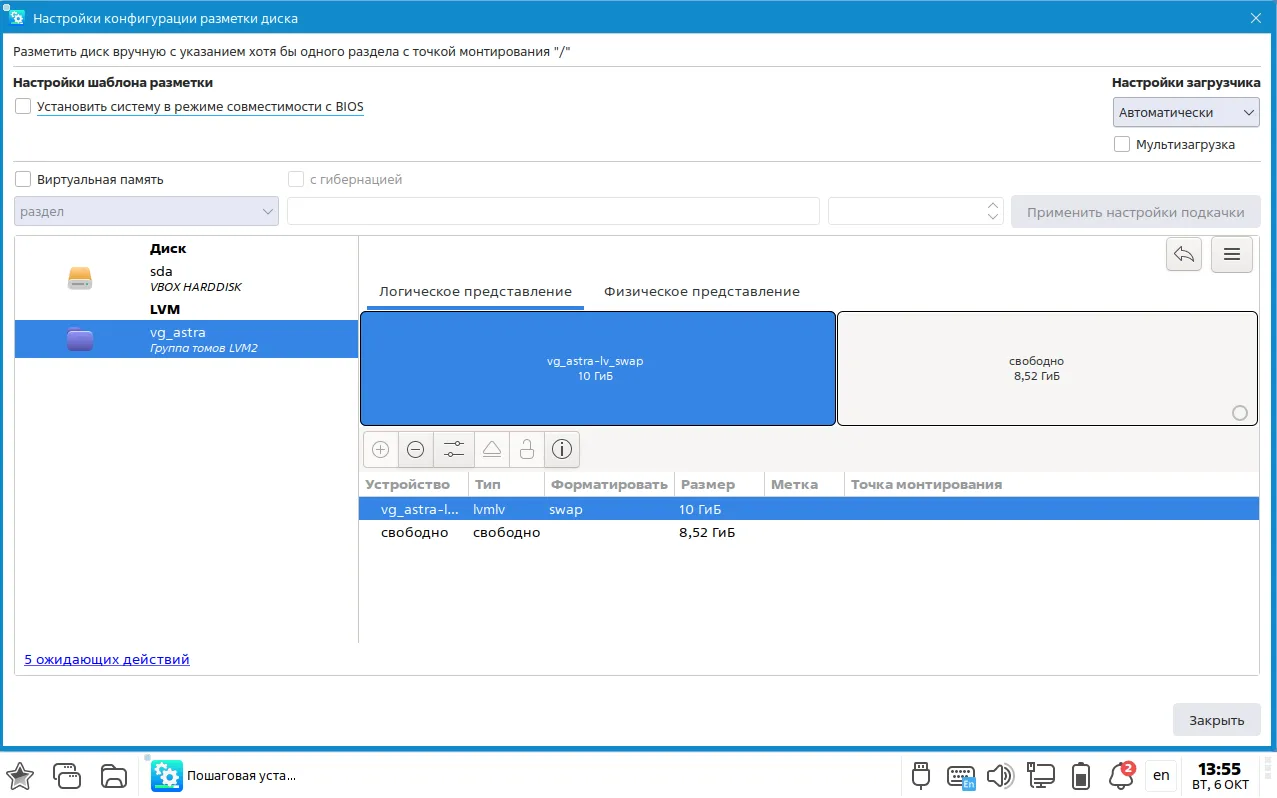This screenshot has width=1277, height=798.
Task: Open the taskbar clock showing 13:55
Action: pyautogui.click(x=1220, y=775)
